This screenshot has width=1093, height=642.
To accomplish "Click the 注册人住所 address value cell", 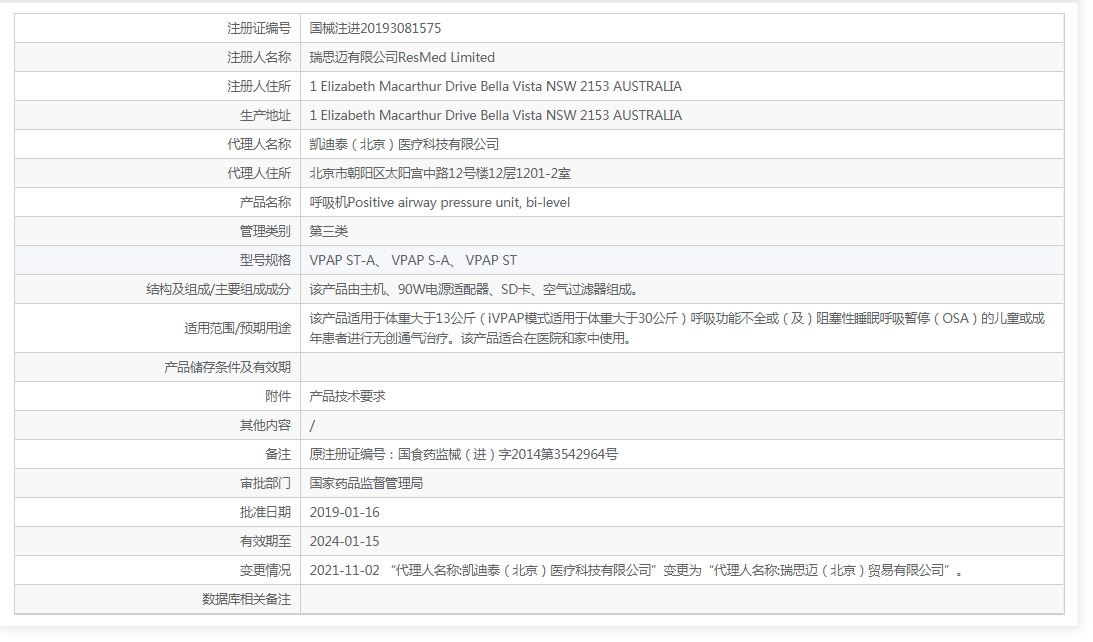I will coord(495,86).
